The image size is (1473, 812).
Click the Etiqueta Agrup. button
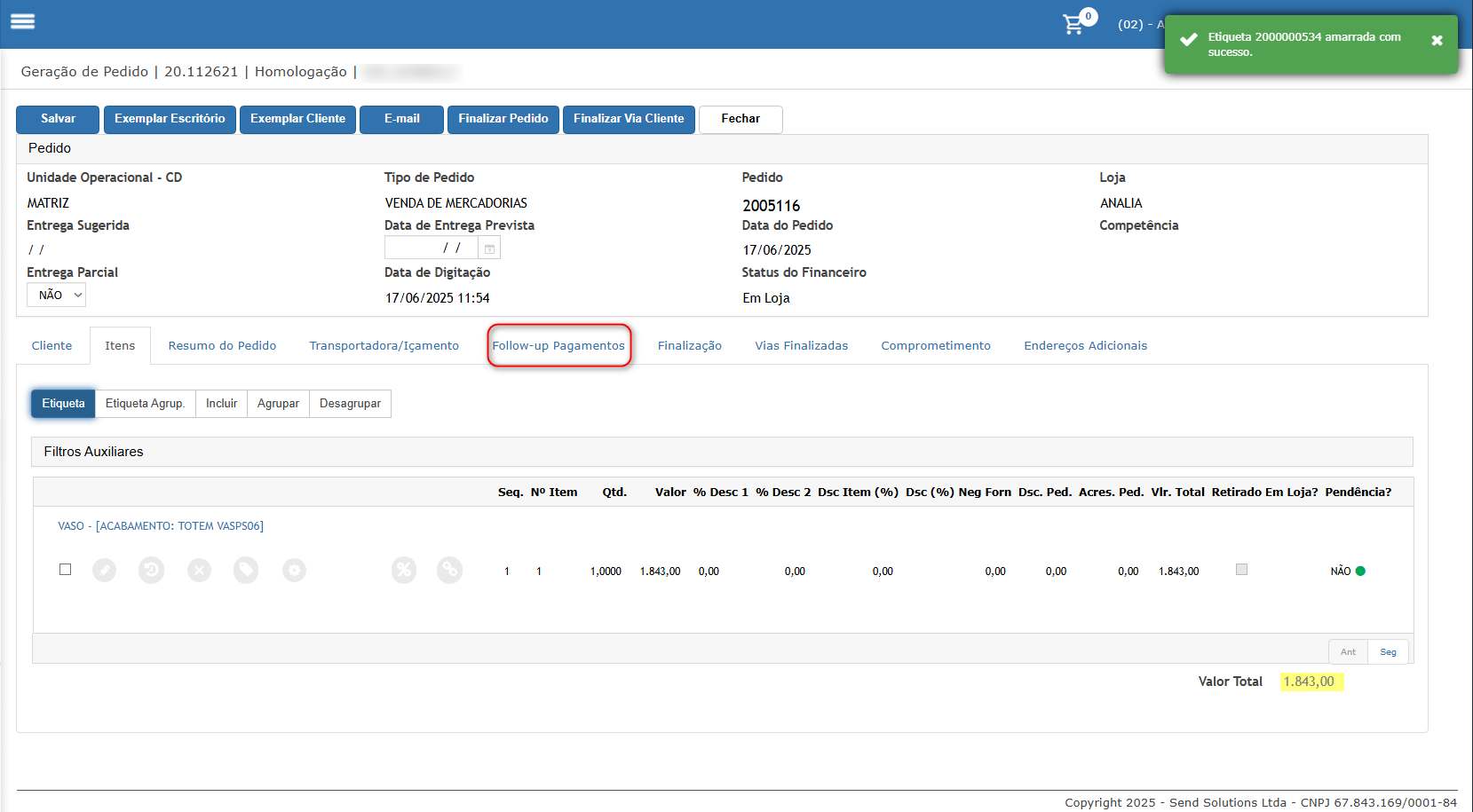[x=145, y=403]
